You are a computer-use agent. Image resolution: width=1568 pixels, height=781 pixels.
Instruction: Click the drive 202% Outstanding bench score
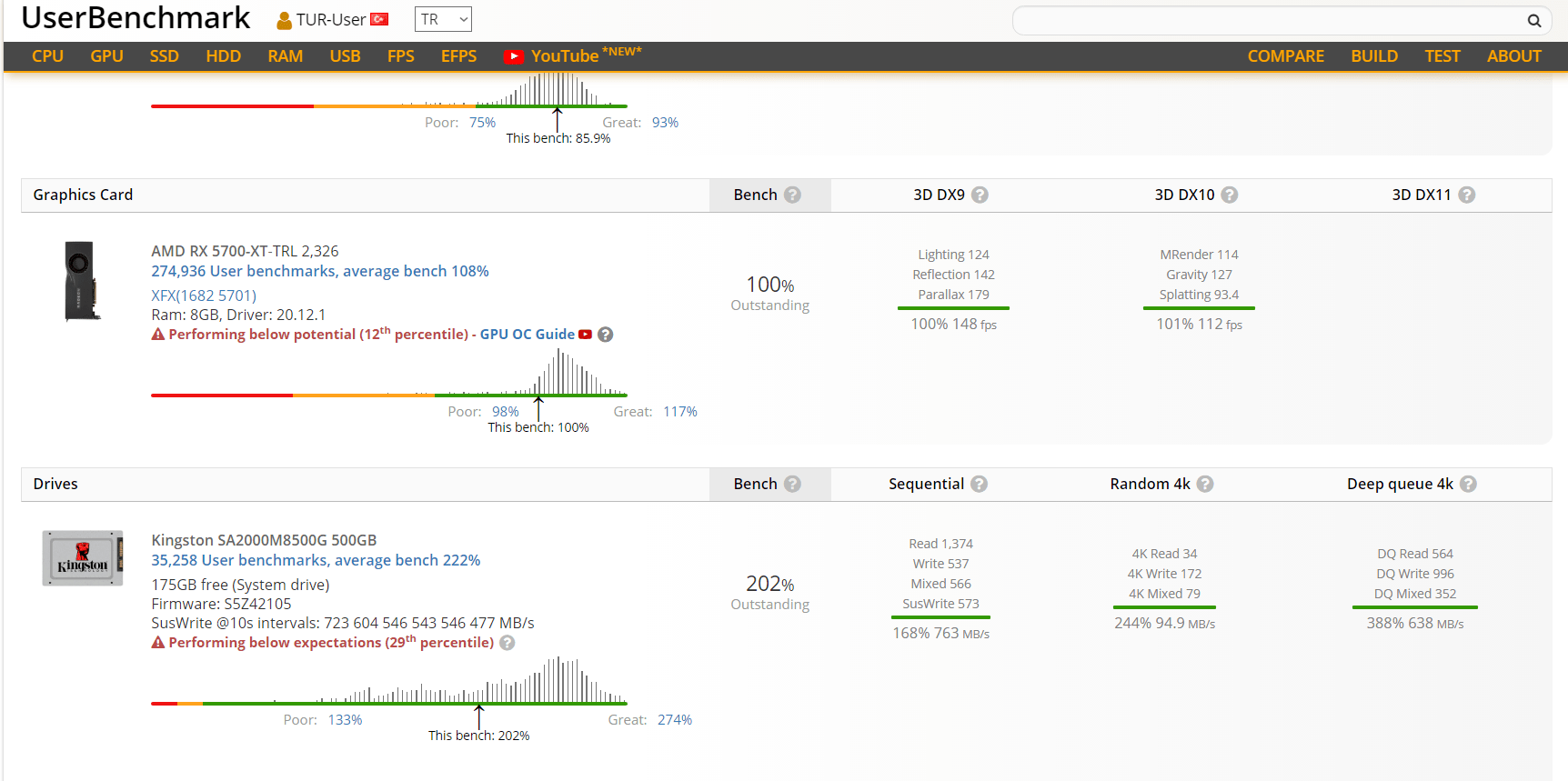[x=770, y=593]
